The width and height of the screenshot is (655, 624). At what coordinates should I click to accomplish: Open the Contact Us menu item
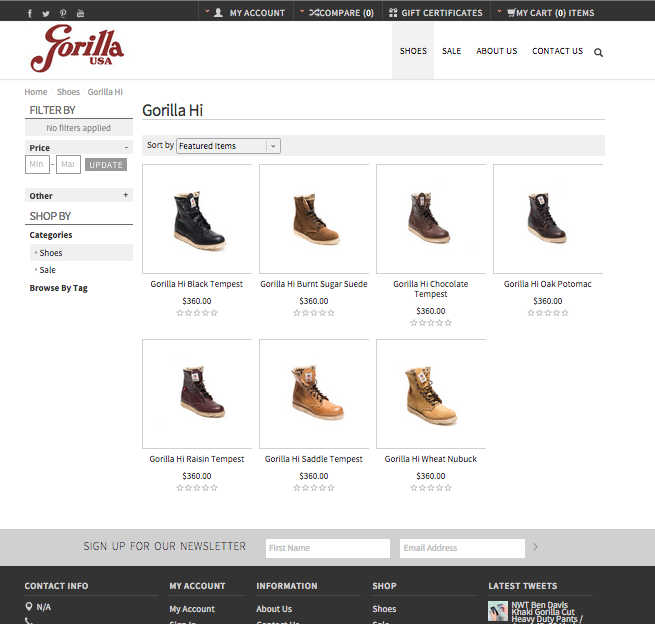(x=557, y=51)
